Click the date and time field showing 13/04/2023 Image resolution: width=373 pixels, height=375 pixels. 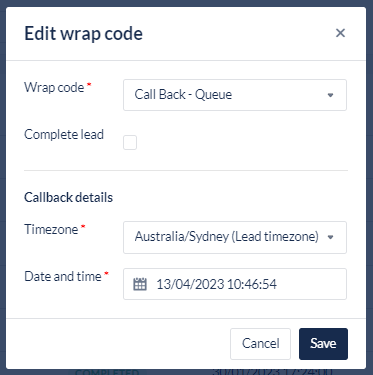235,284
